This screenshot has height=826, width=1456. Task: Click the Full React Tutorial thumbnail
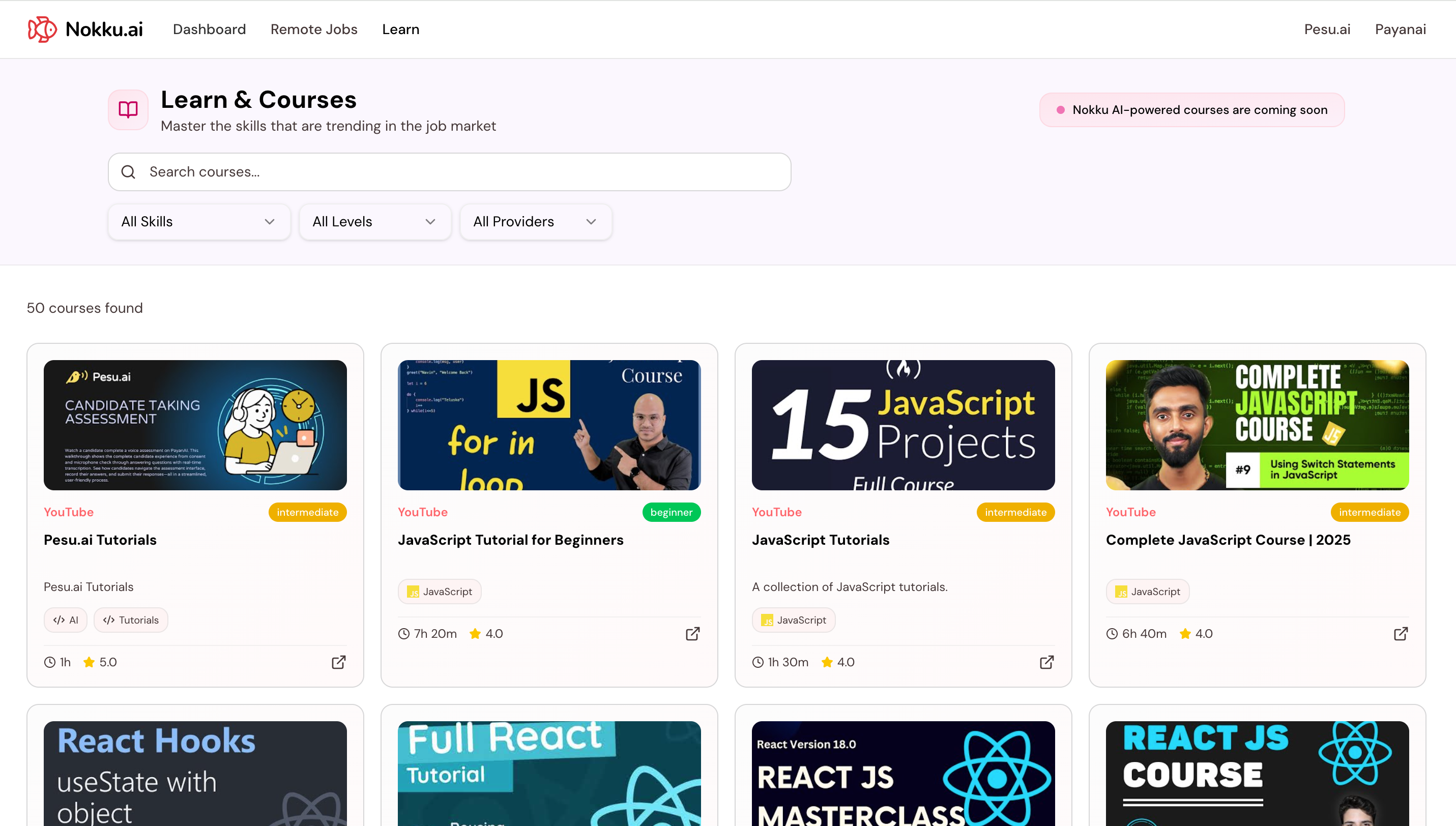pos(549,774)
